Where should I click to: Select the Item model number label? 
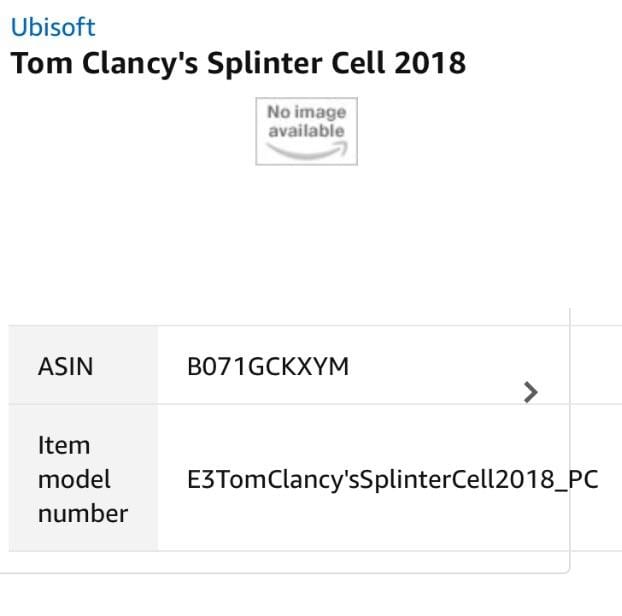(x=83, y=479)
